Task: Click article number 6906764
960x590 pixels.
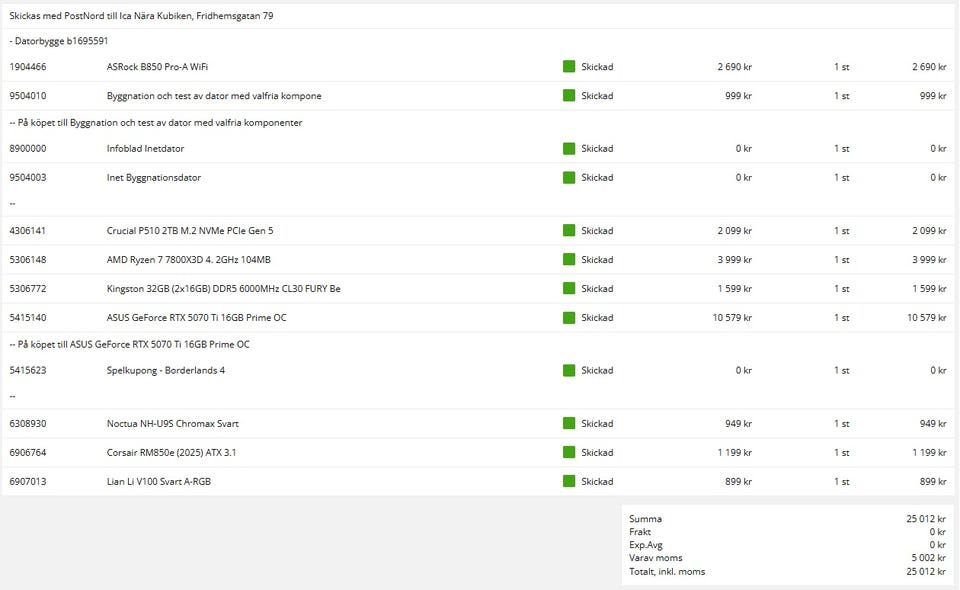Action: [28, 452]
